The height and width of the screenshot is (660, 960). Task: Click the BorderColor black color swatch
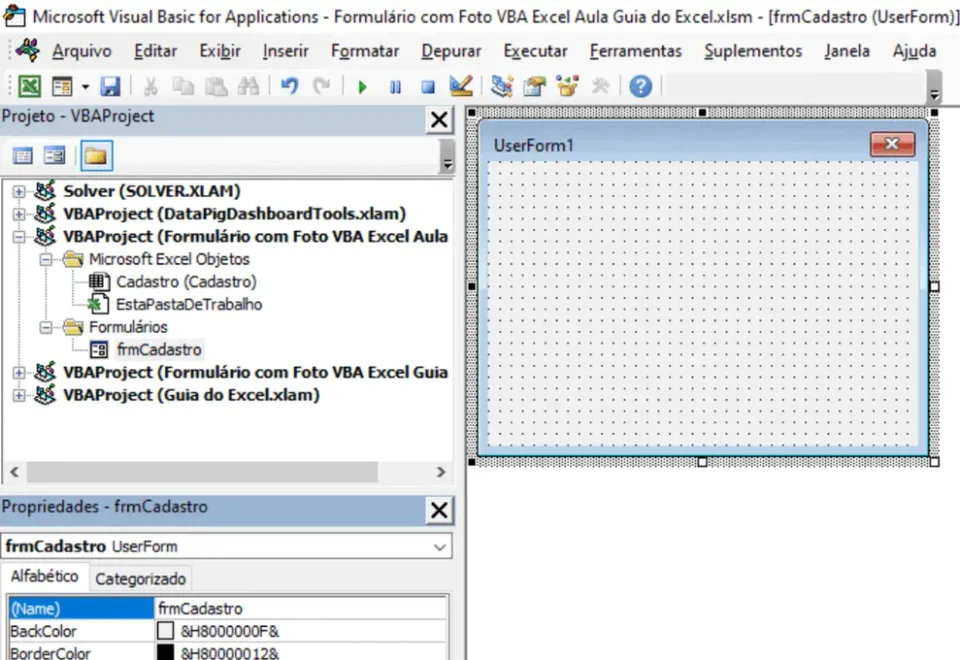coord(165,653)
